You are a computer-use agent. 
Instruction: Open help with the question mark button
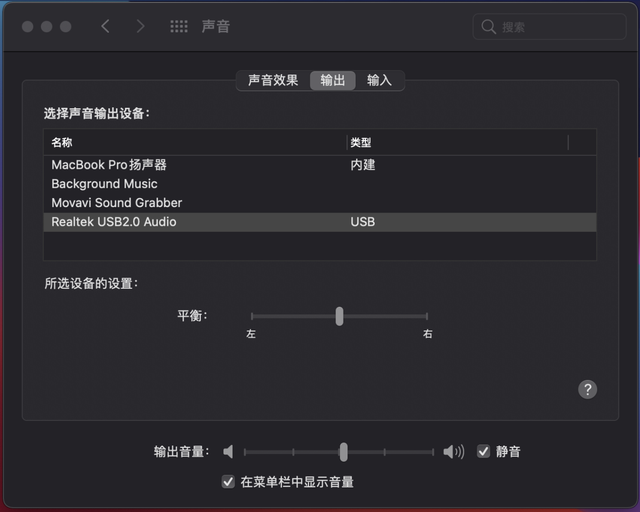(587, 390)
